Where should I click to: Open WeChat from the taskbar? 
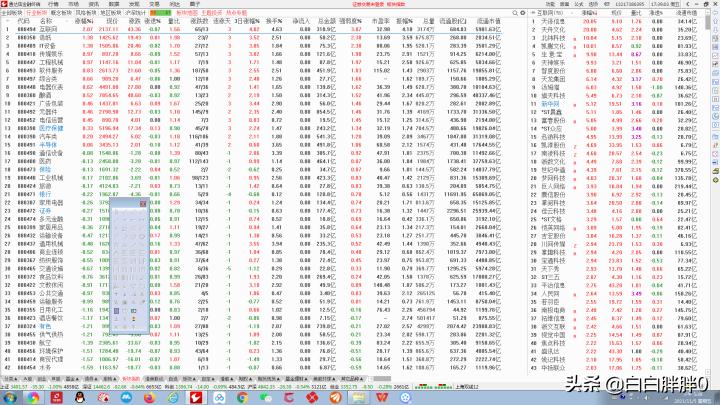click(266, 398)
